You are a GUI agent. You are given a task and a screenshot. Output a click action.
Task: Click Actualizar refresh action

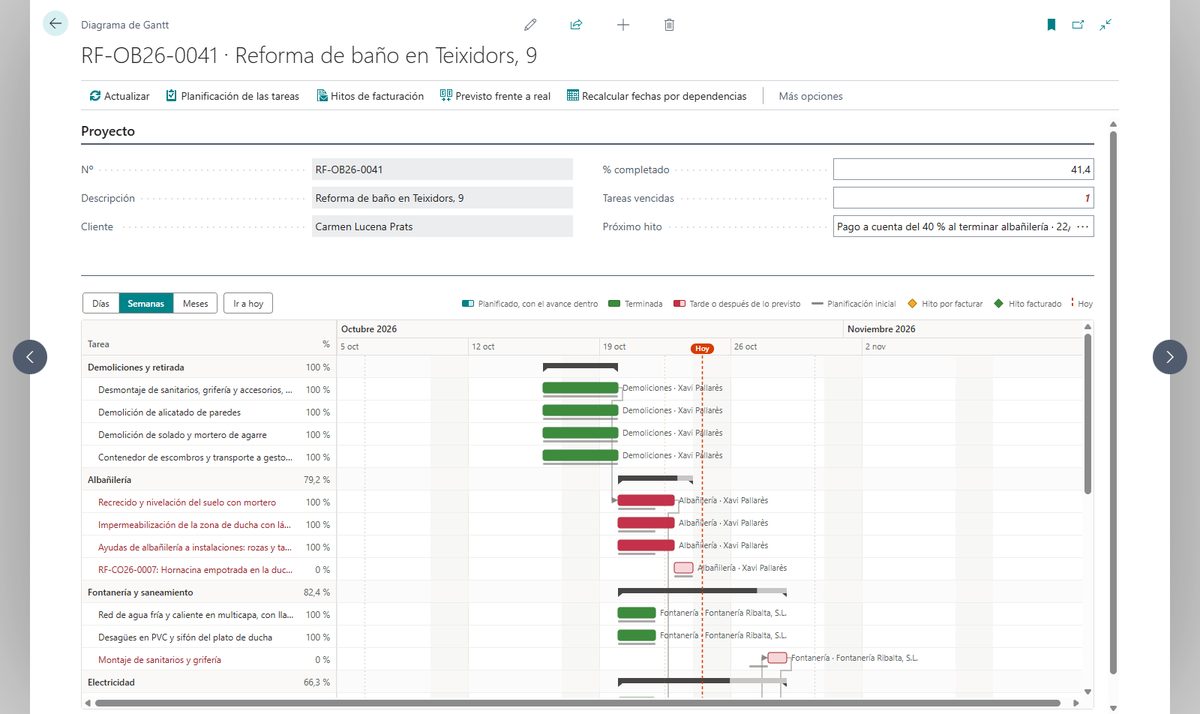[x=120, y=96]
